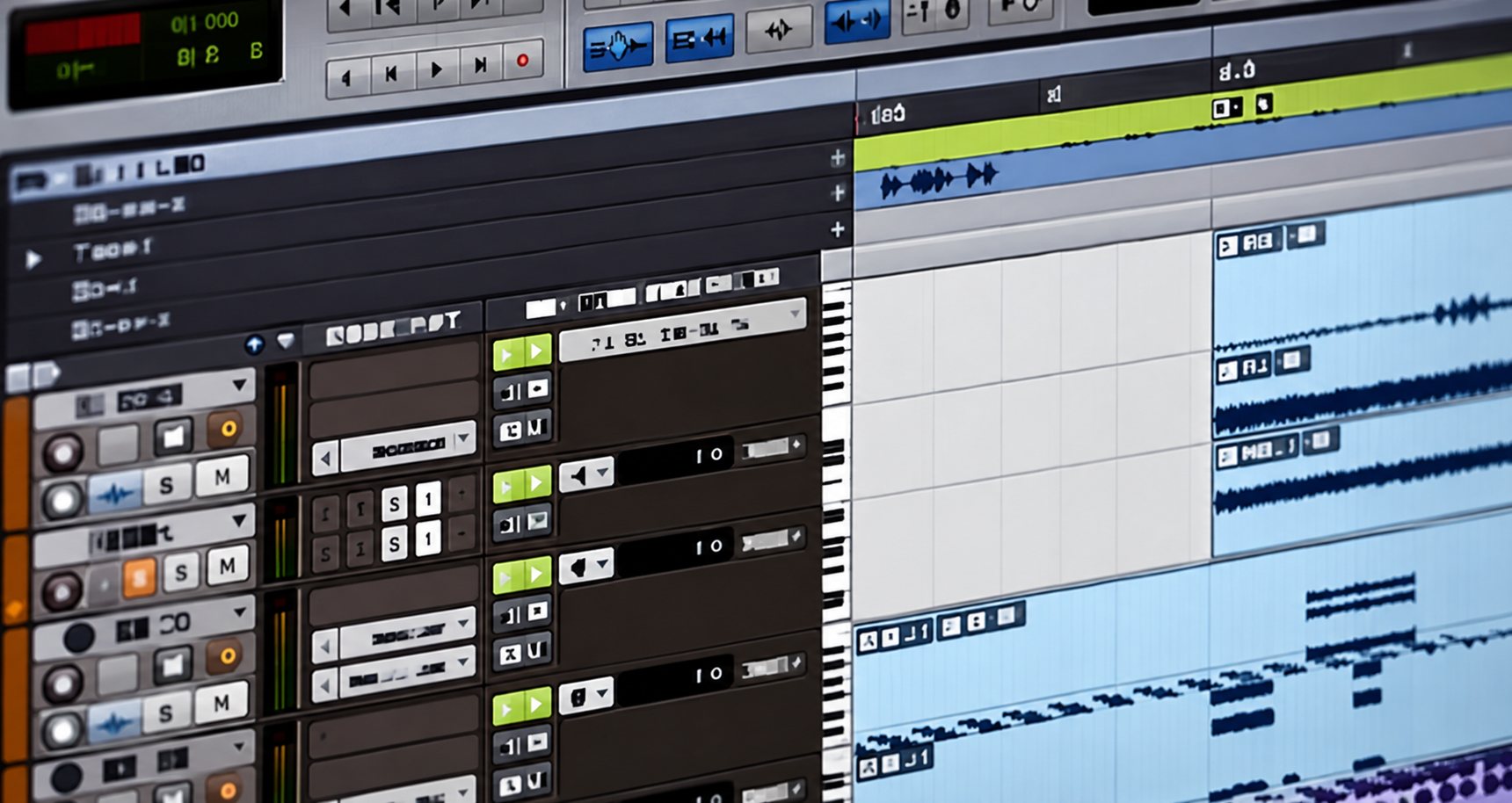
Task: Click the column header above the insert slots
Action: (393, 327)
